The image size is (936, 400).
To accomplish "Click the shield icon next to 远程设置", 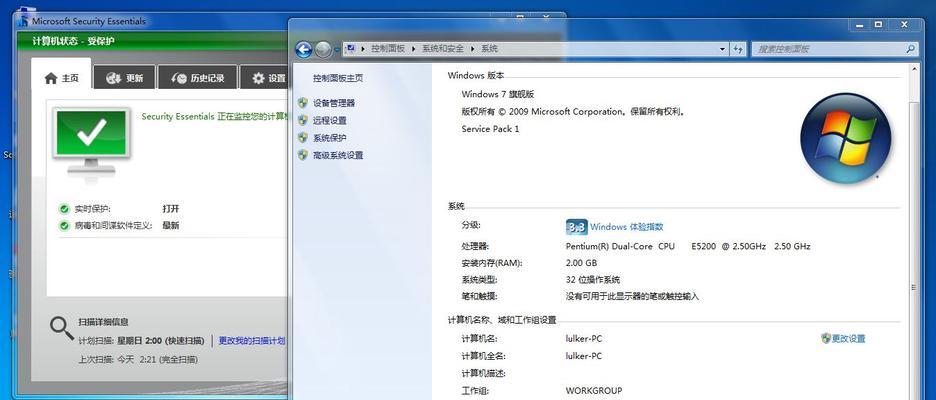I will 303,120.
